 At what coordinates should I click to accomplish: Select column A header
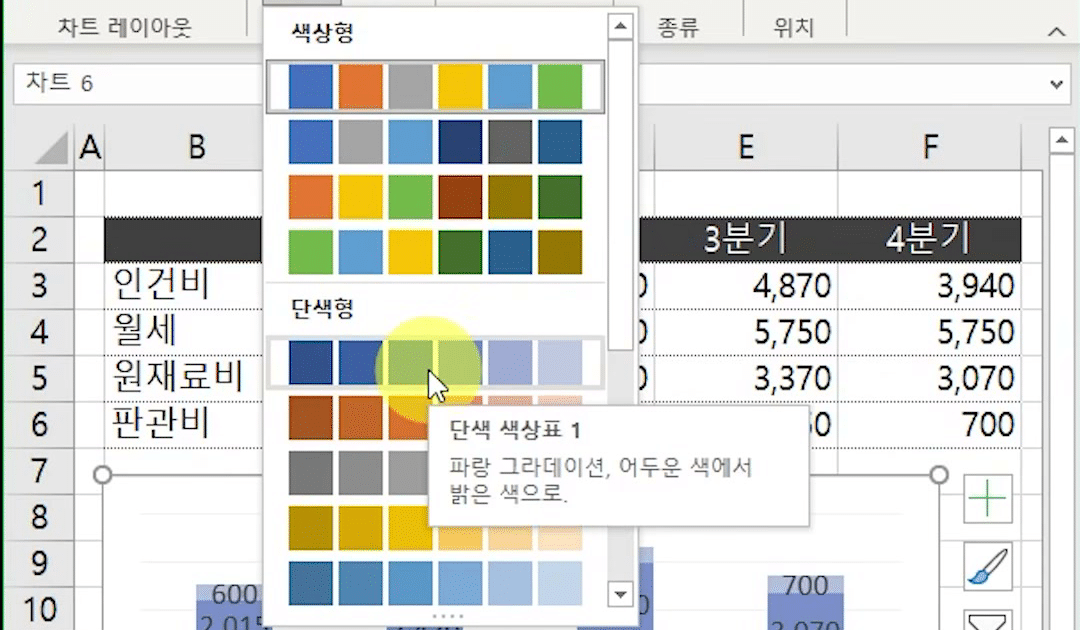pos(90,147)
